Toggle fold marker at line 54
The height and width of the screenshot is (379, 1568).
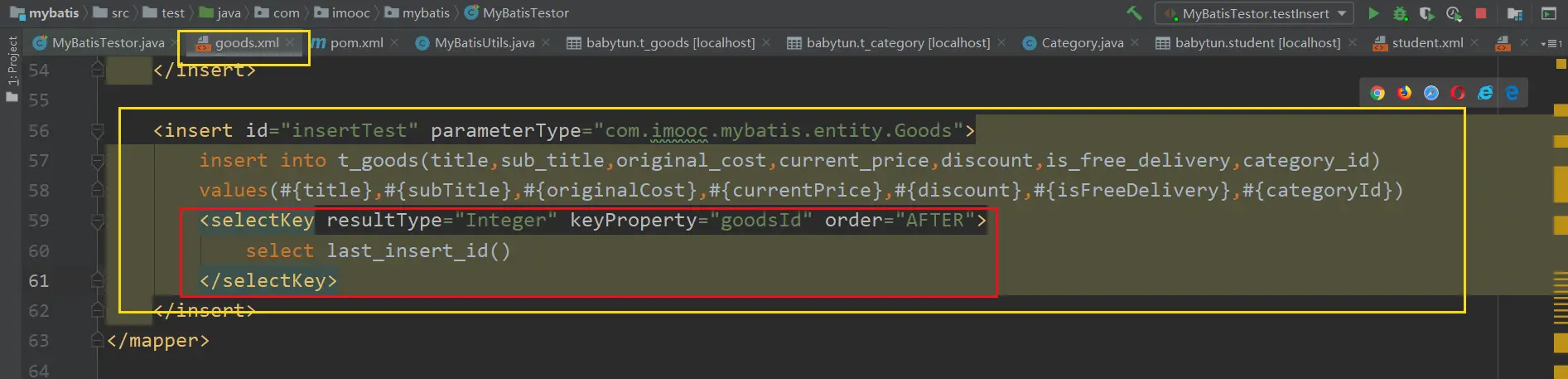tap(98, 70)
